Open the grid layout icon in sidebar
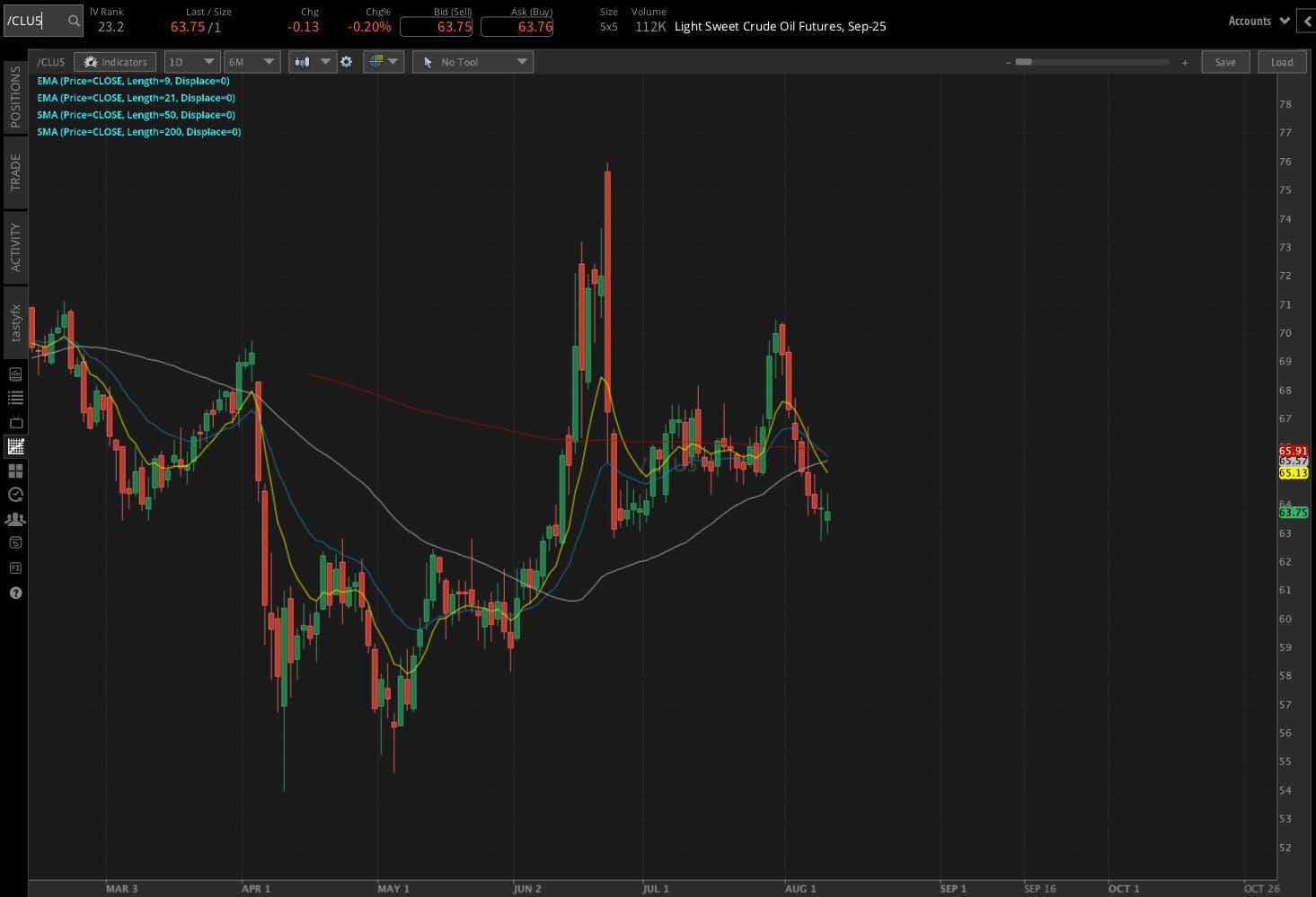1316x897 pixels. pyautogui.click(x=14, y=470)
